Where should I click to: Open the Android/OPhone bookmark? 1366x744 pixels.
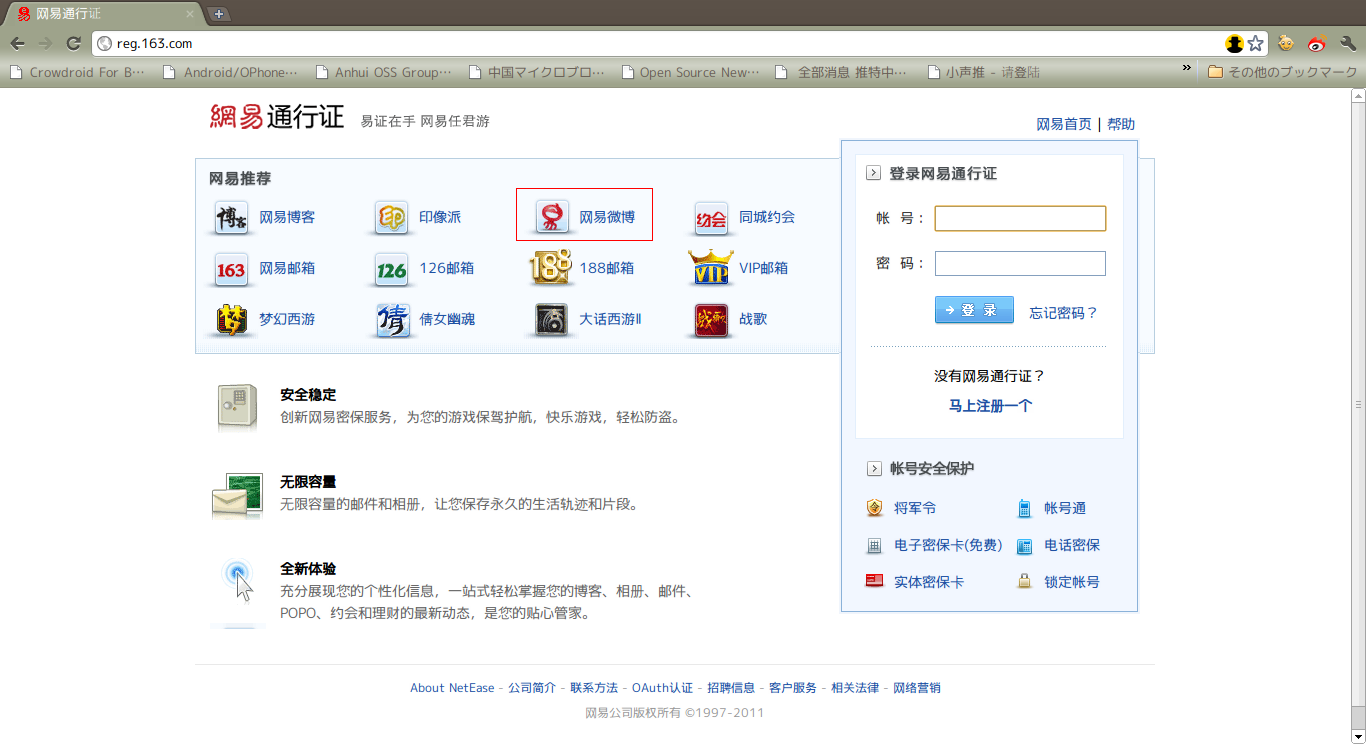(231, 72)
